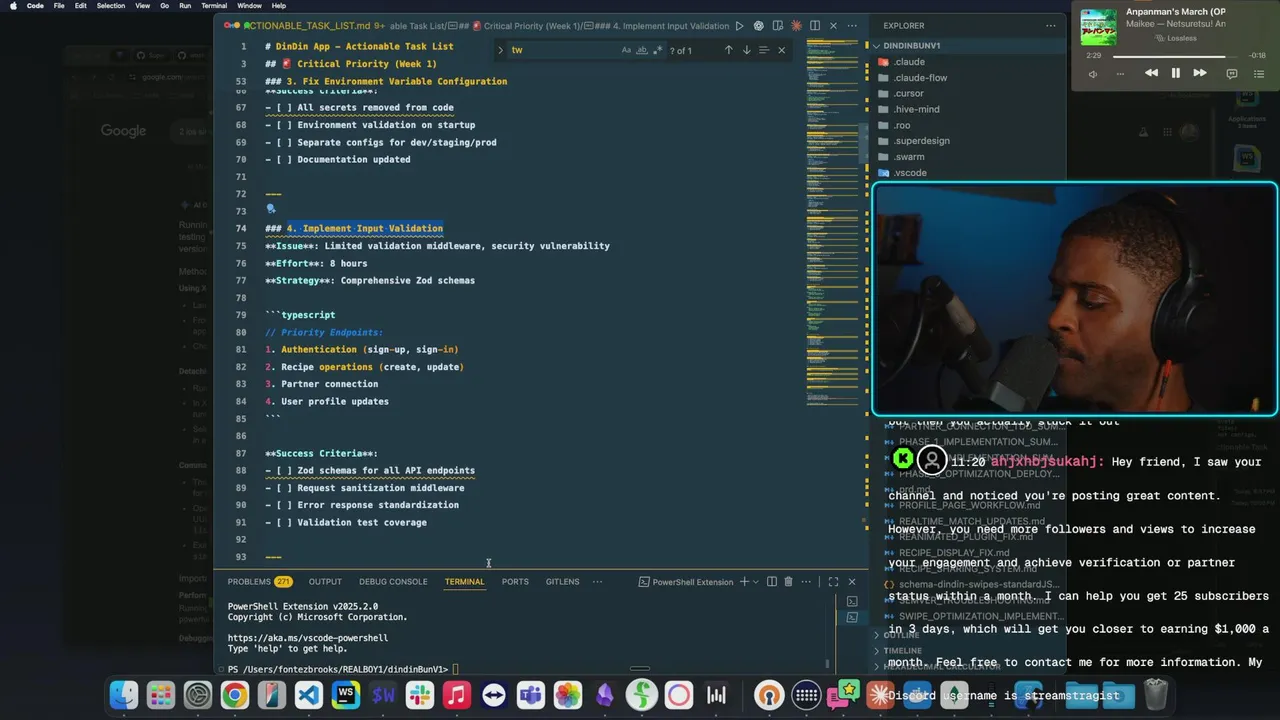Click the music widget volume icon
The width and height of the screenshot is (1280, 720).
(1092, 74)
